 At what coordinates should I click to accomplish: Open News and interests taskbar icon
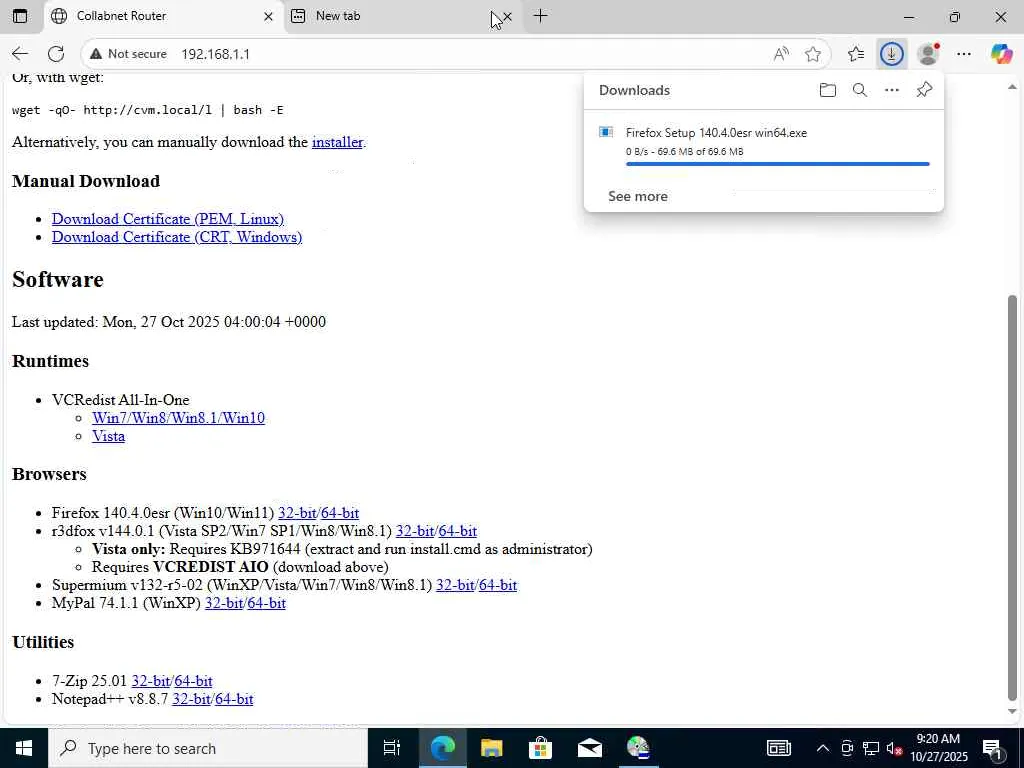pyautogui.click(x=778, y=748)
